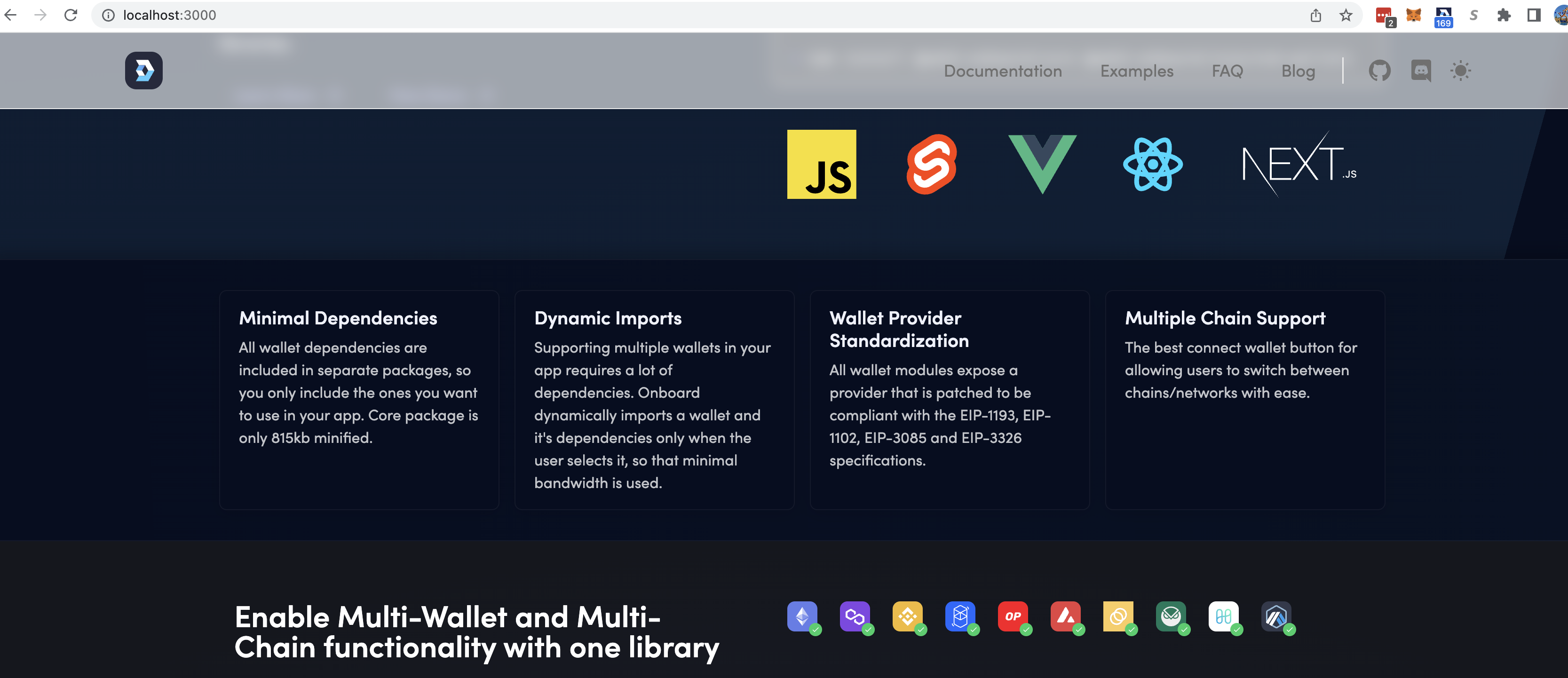
Task: Select the Avalanche red chain icon
Action: tap(1065, 616)
